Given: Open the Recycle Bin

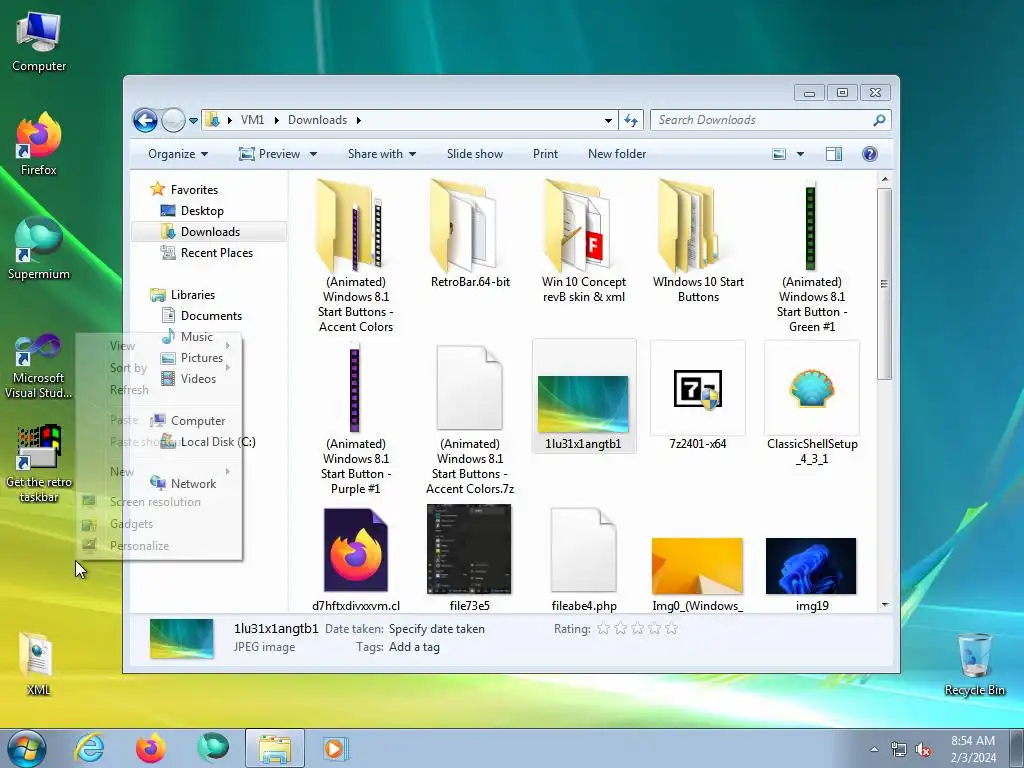Looking at the screenshot, I should tap(974, 664).
